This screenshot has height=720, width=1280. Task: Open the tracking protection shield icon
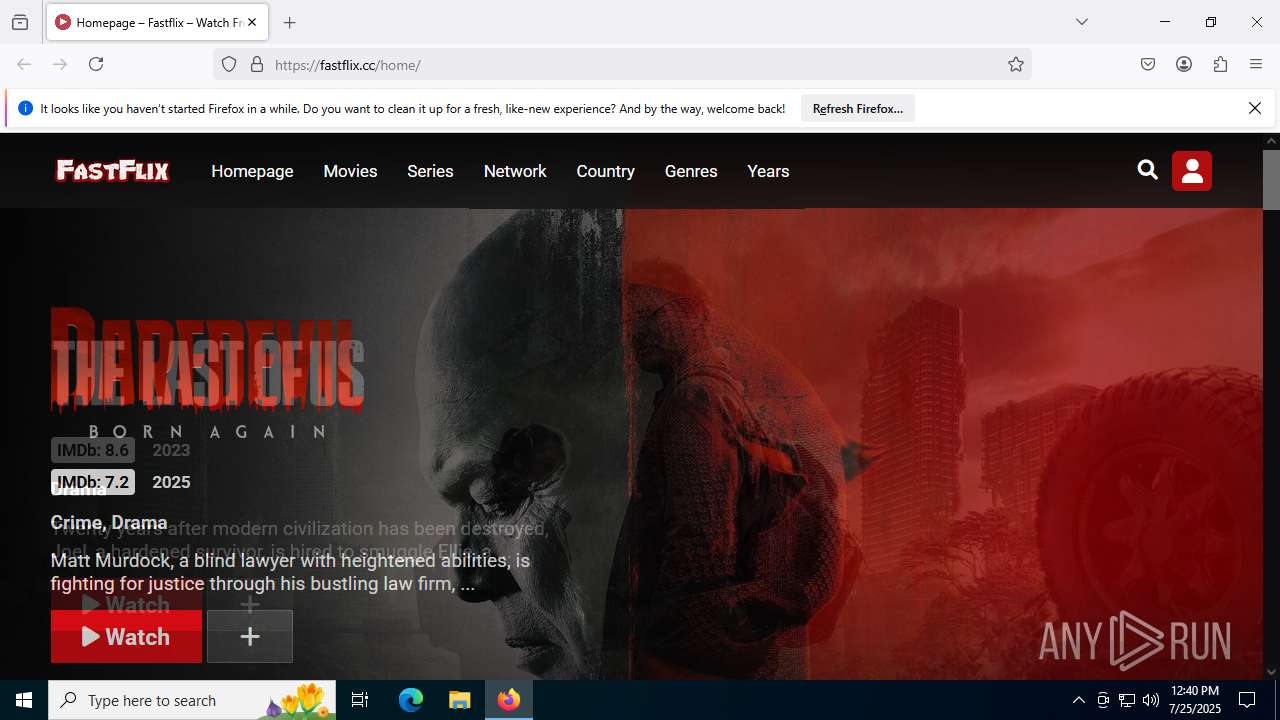(229, 64)
